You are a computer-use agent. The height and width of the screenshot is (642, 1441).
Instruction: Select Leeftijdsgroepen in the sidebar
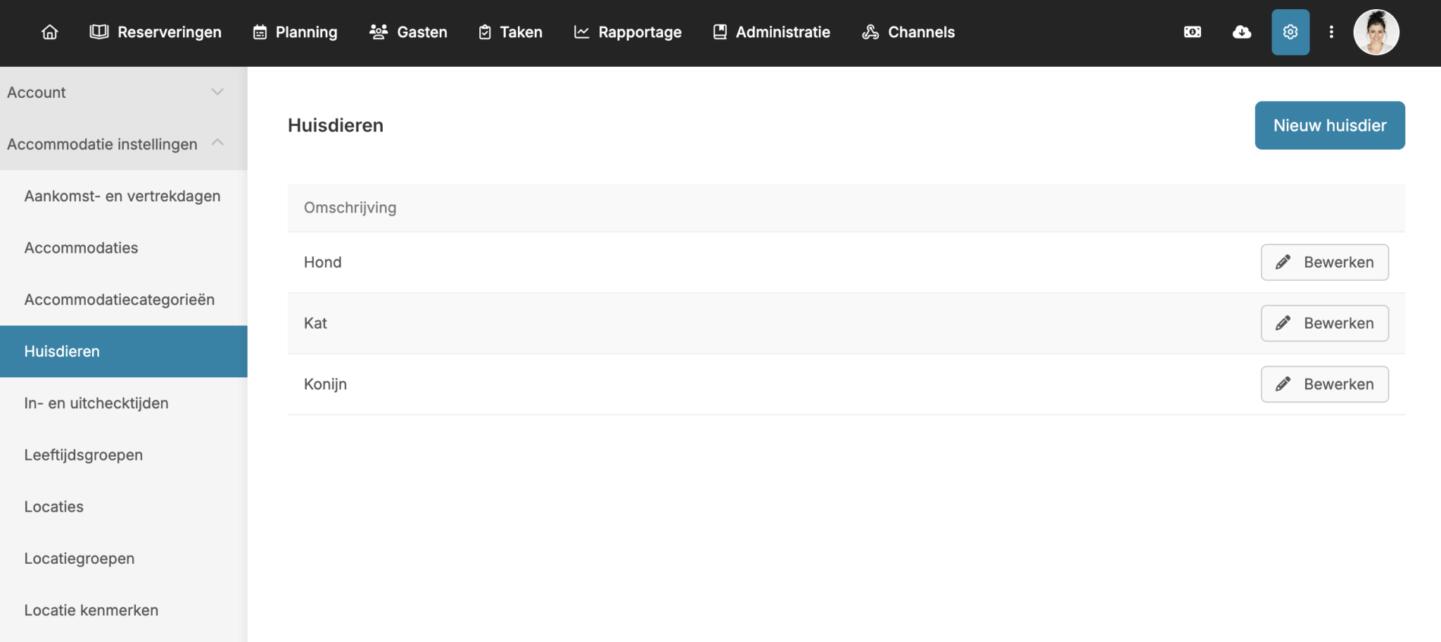[83, 455]
